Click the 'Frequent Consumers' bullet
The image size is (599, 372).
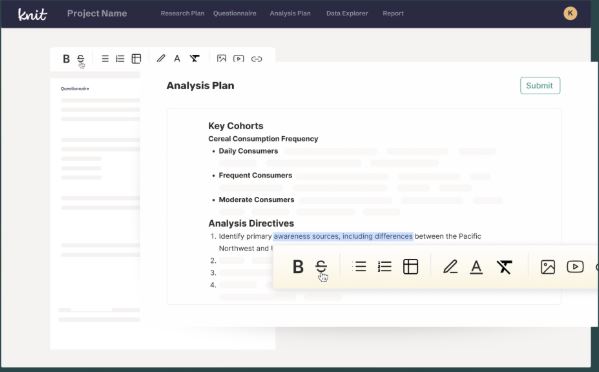255,175
